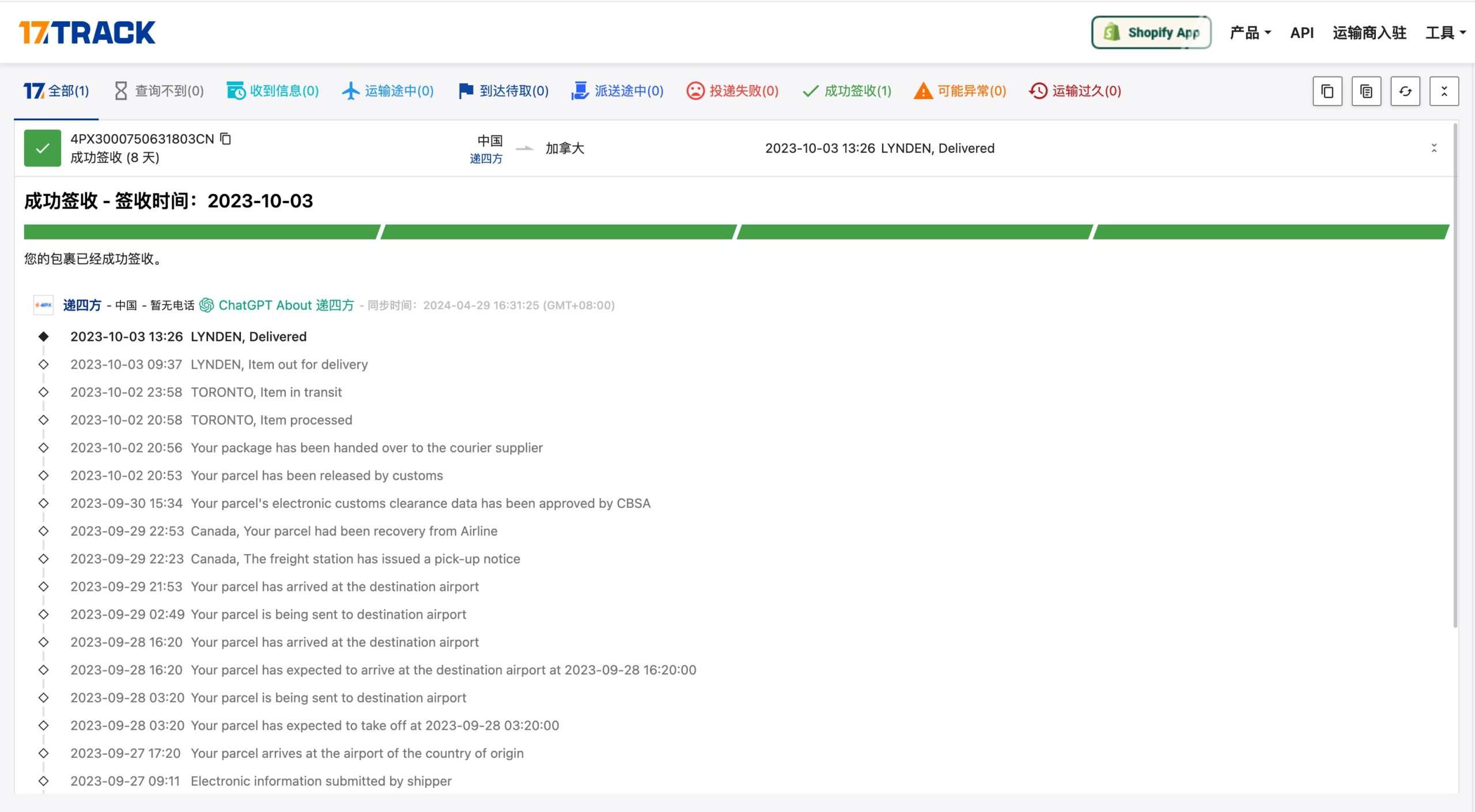
Task: Click 'arrives at the airport of the country of origin' entry
Action: pyautogui.click(x=357, y=753)
